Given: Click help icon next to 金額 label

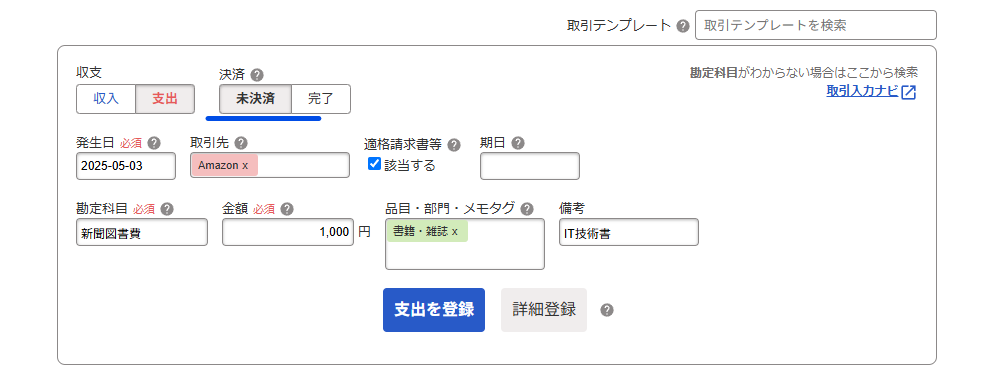Looking at the screenshot, I should click(286, 209).
